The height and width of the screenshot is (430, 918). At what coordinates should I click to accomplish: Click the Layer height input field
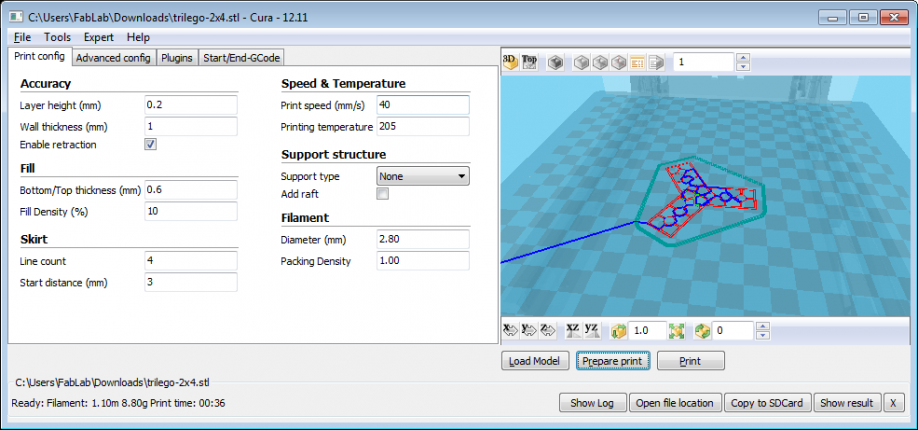click(191, 105)
